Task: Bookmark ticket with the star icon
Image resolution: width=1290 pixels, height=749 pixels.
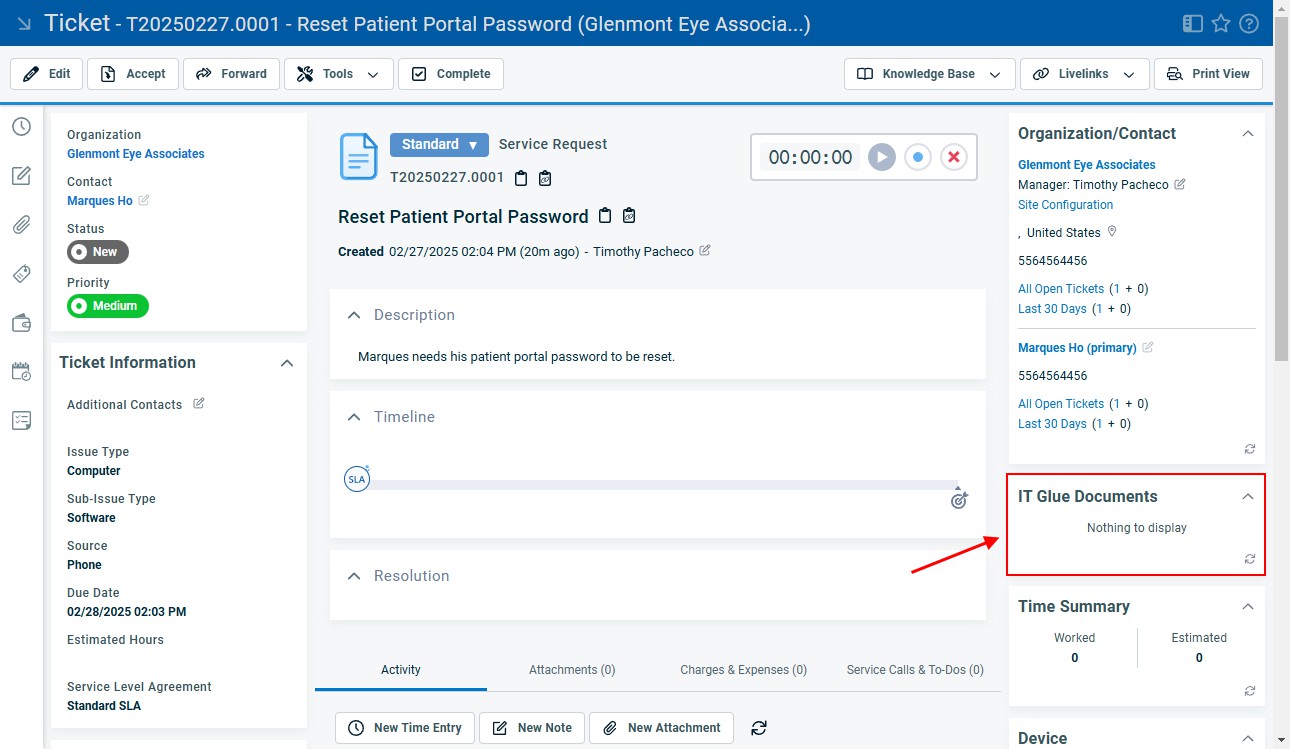Action: [x=1220, y=24]
